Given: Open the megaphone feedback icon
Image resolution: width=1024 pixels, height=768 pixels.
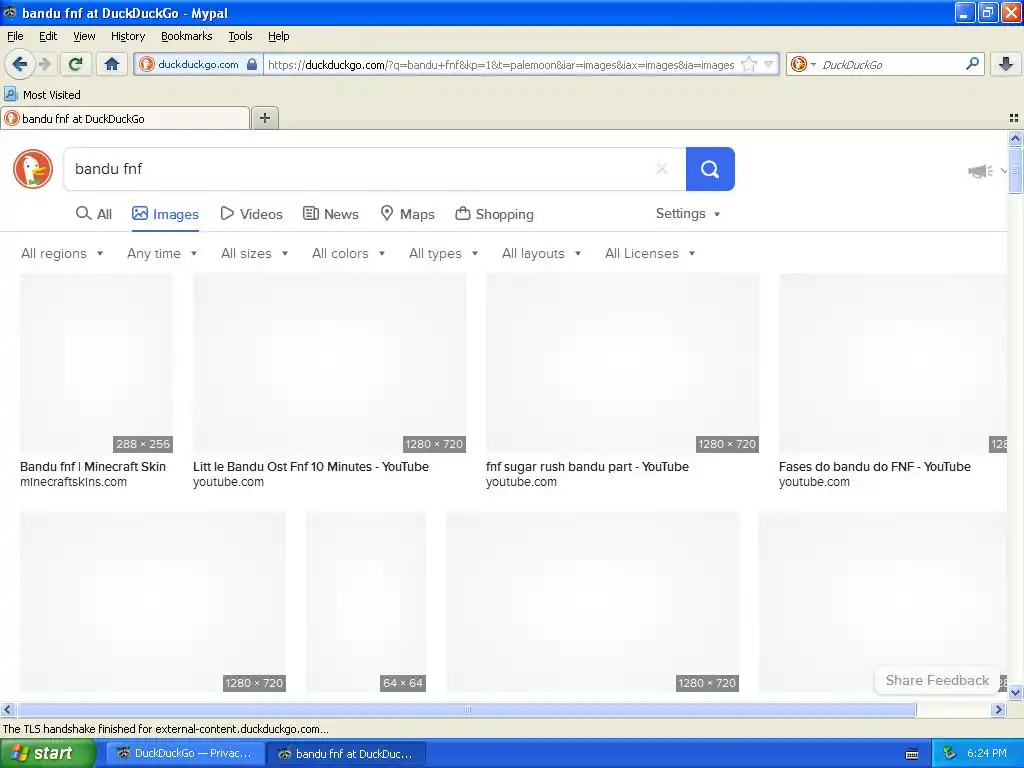Looking at the screenshot, I should coord(980,171).
